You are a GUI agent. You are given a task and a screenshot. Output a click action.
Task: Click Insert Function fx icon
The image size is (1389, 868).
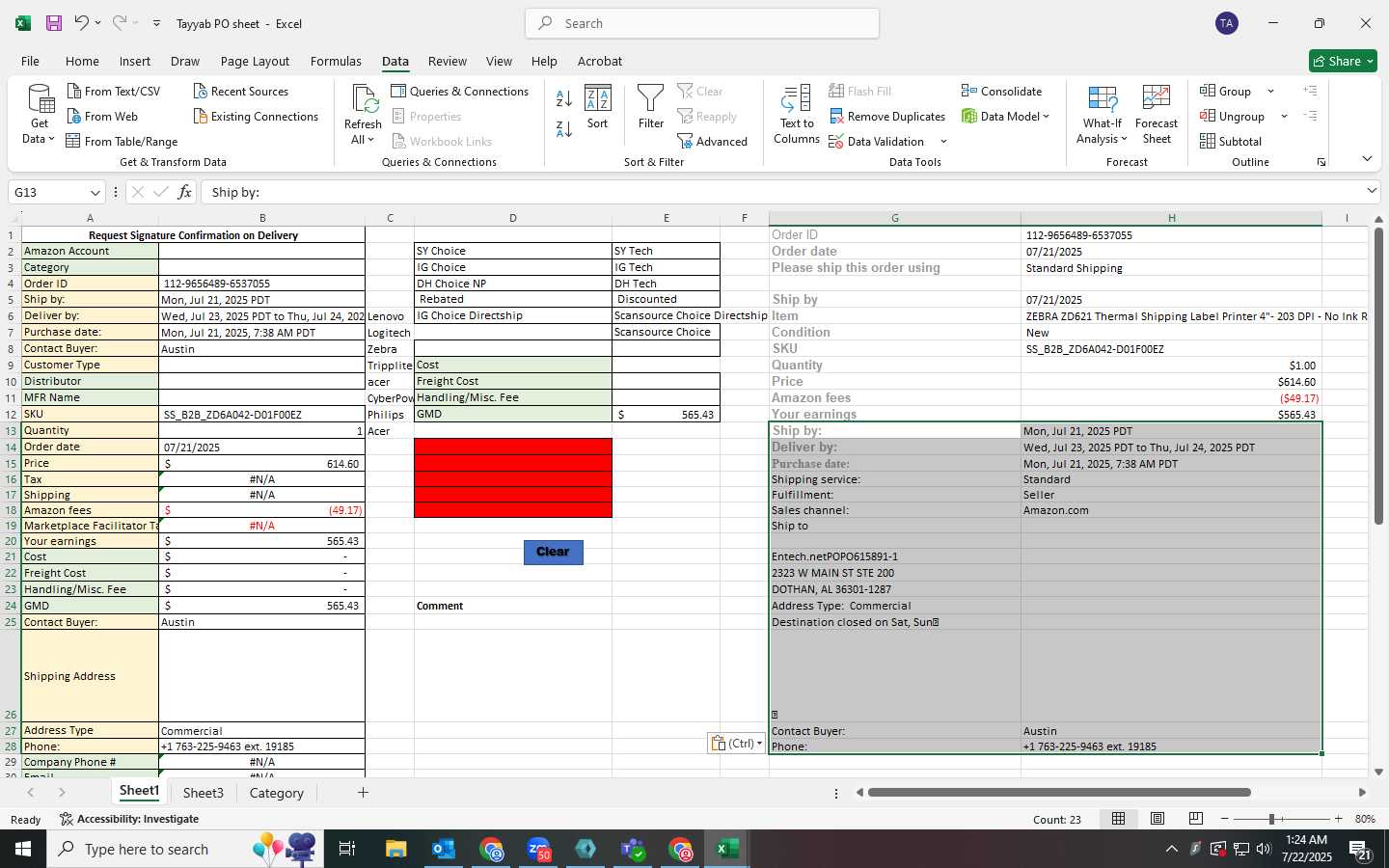(x=184, y=192)
